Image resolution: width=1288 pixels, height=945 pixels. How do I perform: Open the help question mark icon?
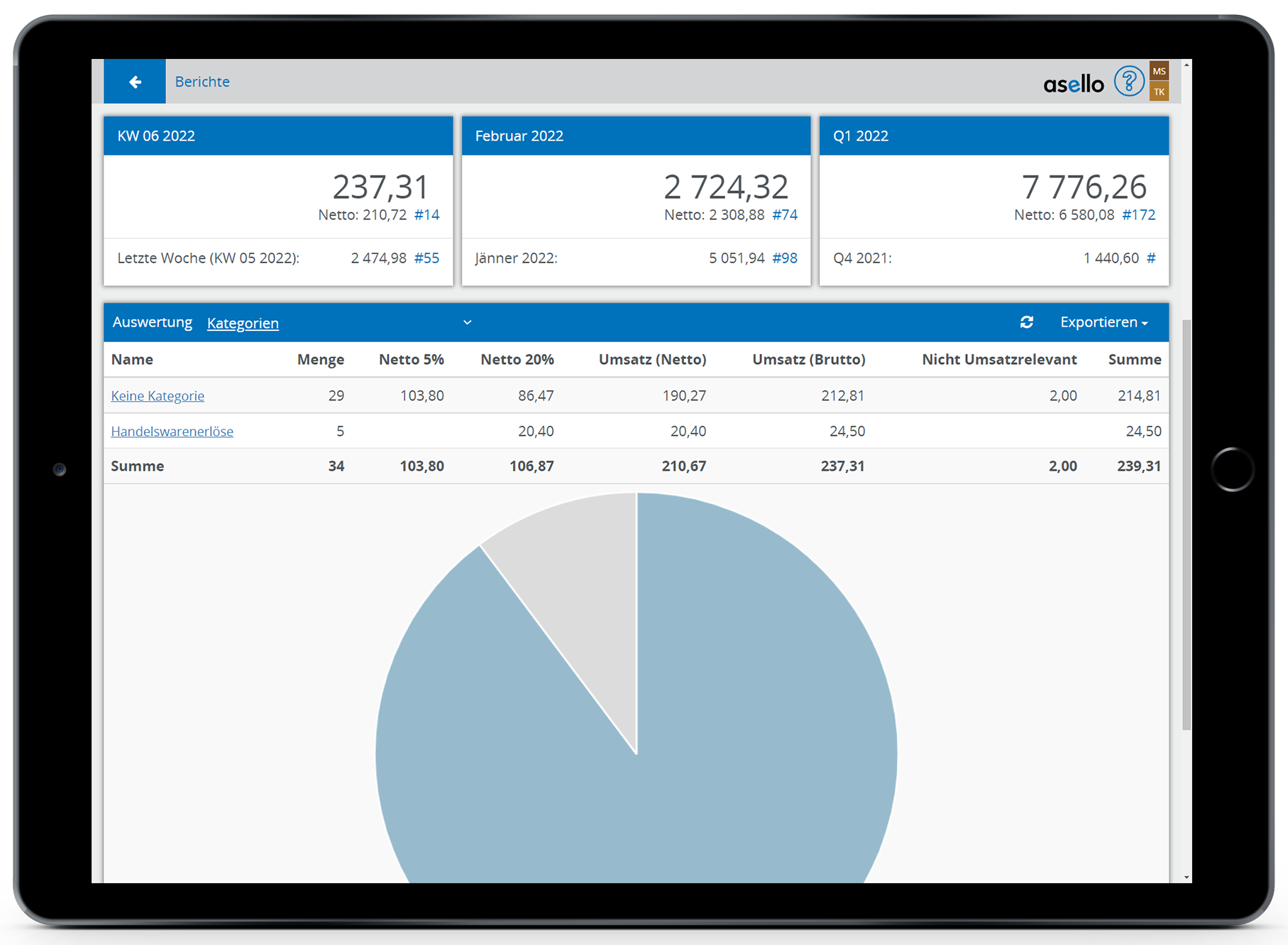pyautogui.click(x=1128, y=82)
